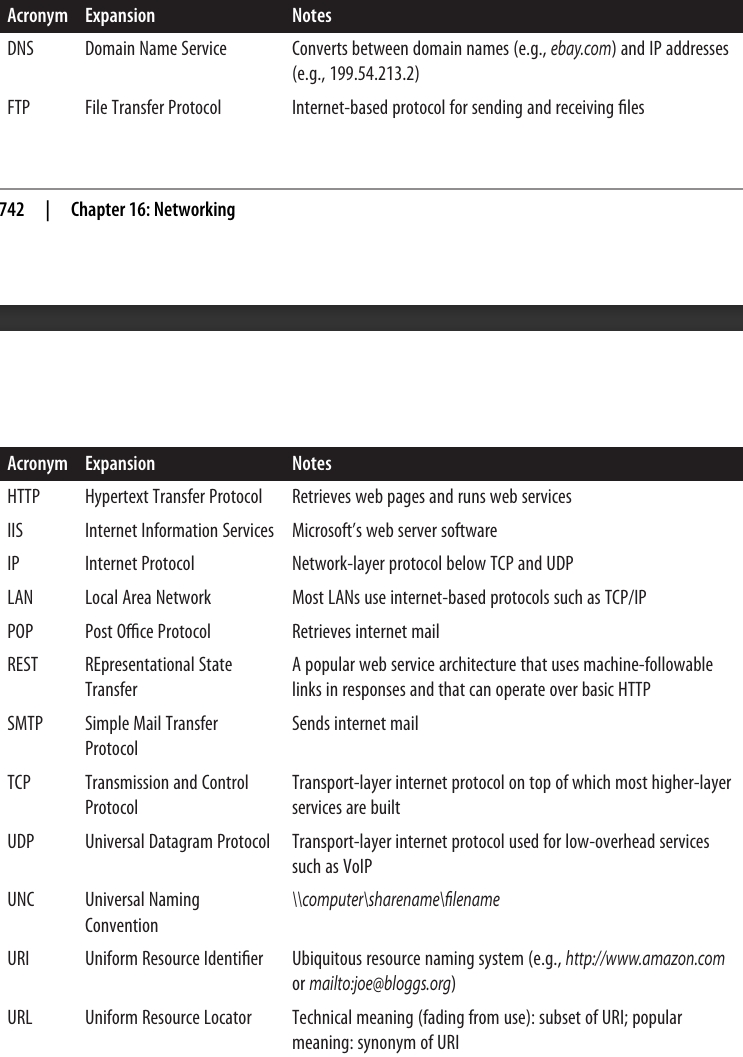743x1057 pixels.
Task: Click the Acronym header in the lower table
Action: [37, 464]
